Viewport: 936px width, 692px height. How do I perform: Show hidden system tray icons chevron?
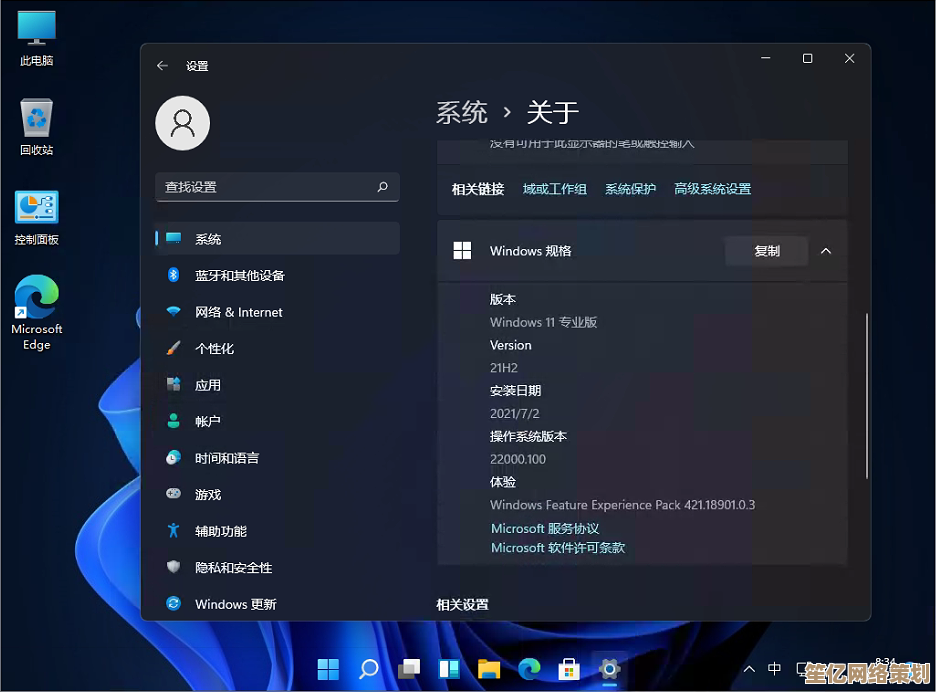[x=749, y=669]
